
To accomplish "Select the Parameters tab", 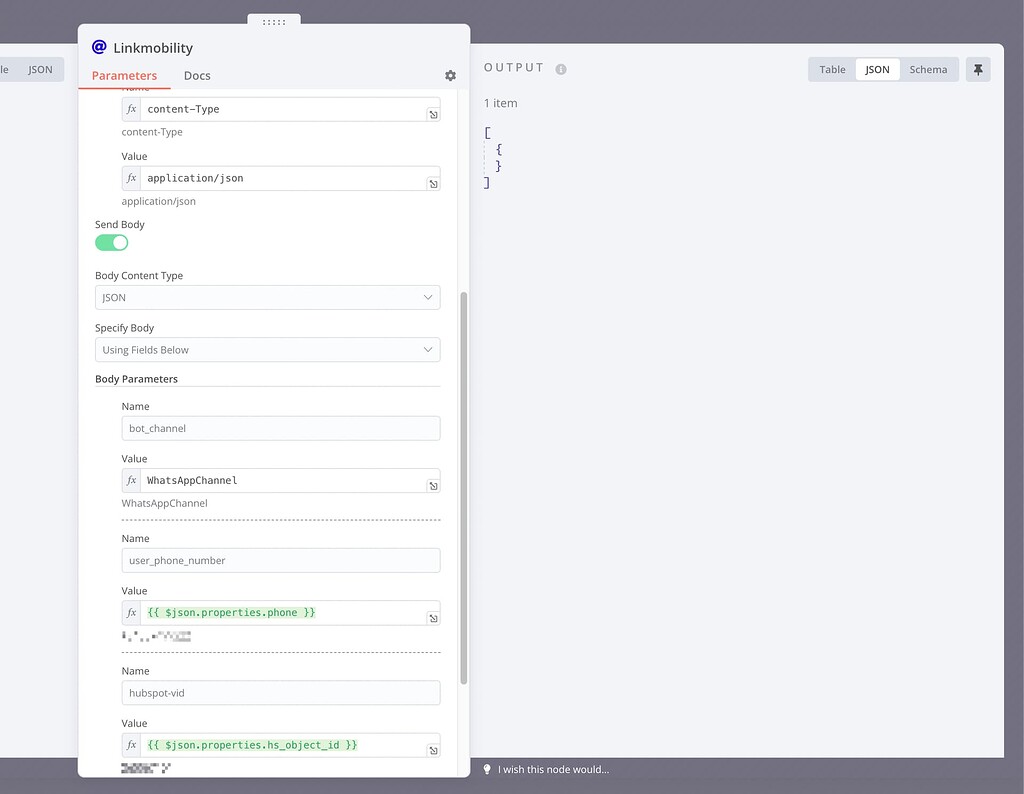I will pos(124,75).
